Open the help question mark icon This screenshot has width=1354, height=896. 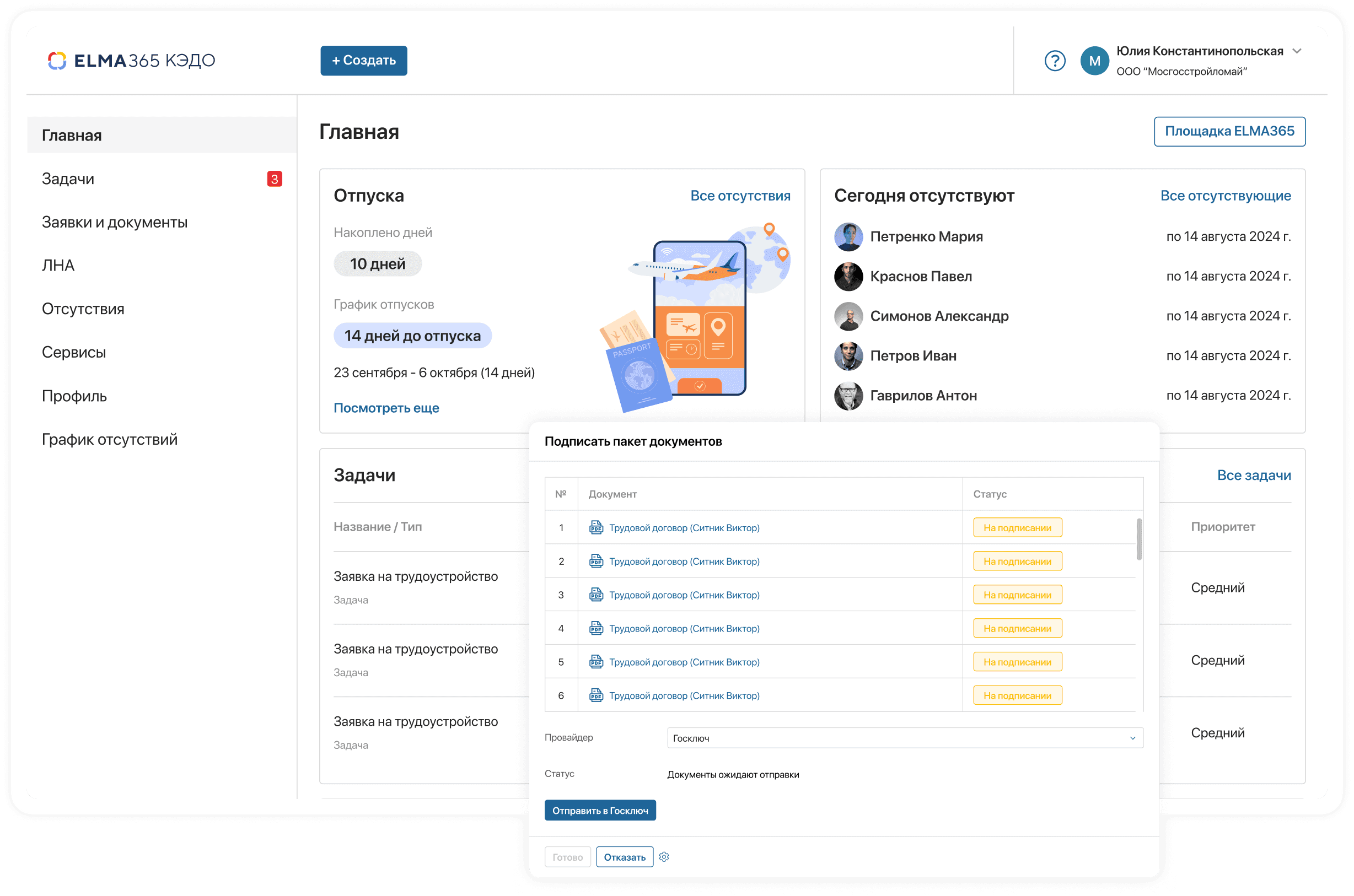coord(1055,61)
